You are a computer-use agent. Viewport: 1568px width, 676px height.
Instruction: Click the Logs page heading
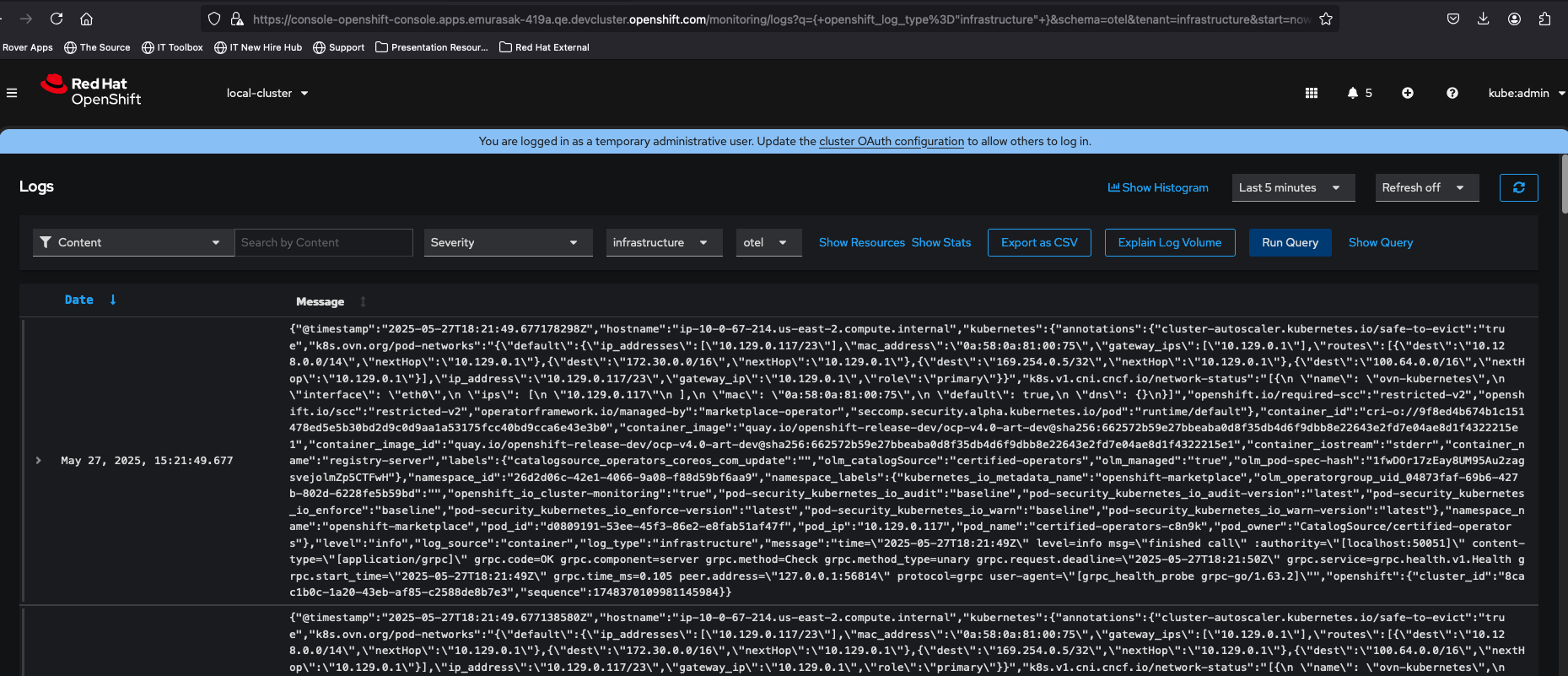36,186
